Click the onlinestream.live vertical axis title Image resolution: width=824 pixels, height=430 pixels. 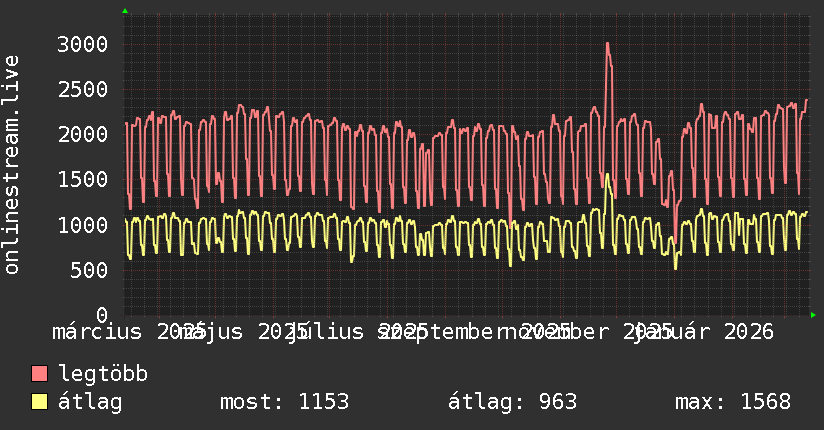(11, 165)
